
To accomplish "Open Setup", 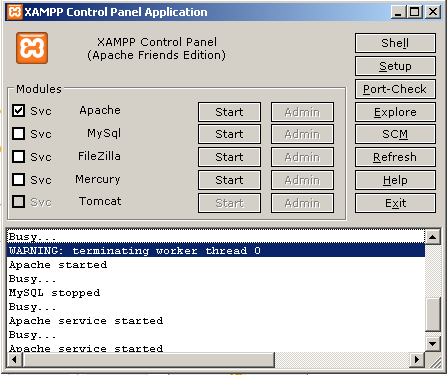I will coord(395,66).
